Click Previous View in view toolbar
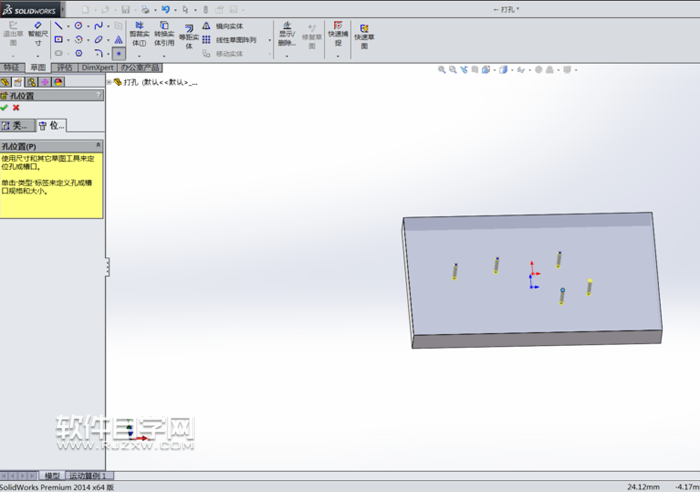Screen dimensions: 700x492 point(464,70)
